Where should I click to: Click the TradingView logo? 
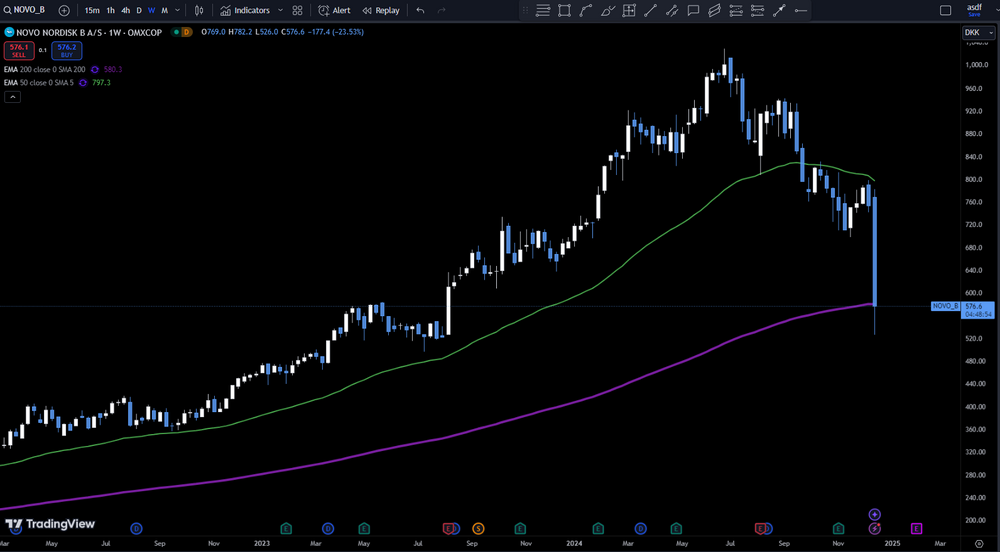(50, 525)
